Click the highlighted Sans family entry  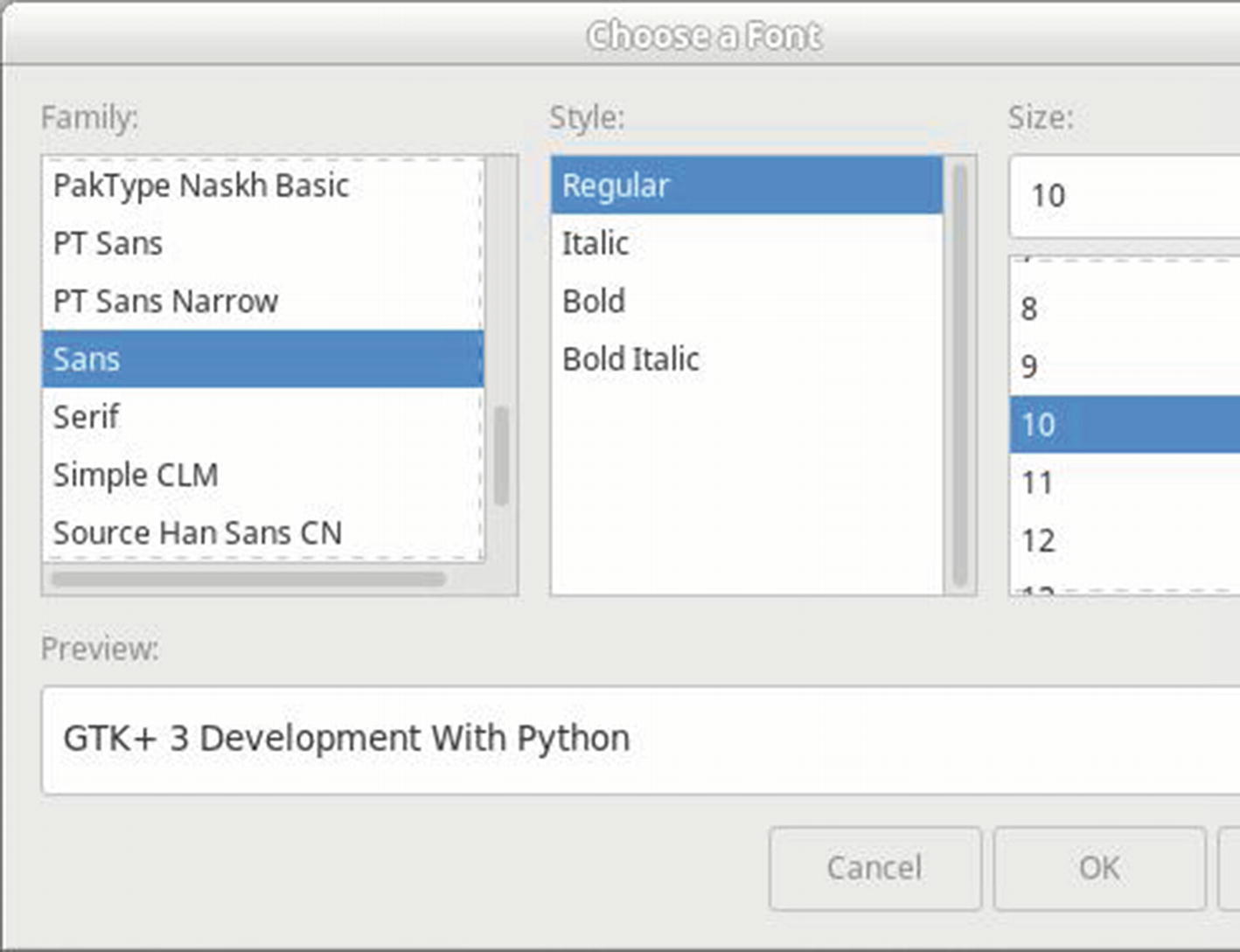(x=262, y=359)
